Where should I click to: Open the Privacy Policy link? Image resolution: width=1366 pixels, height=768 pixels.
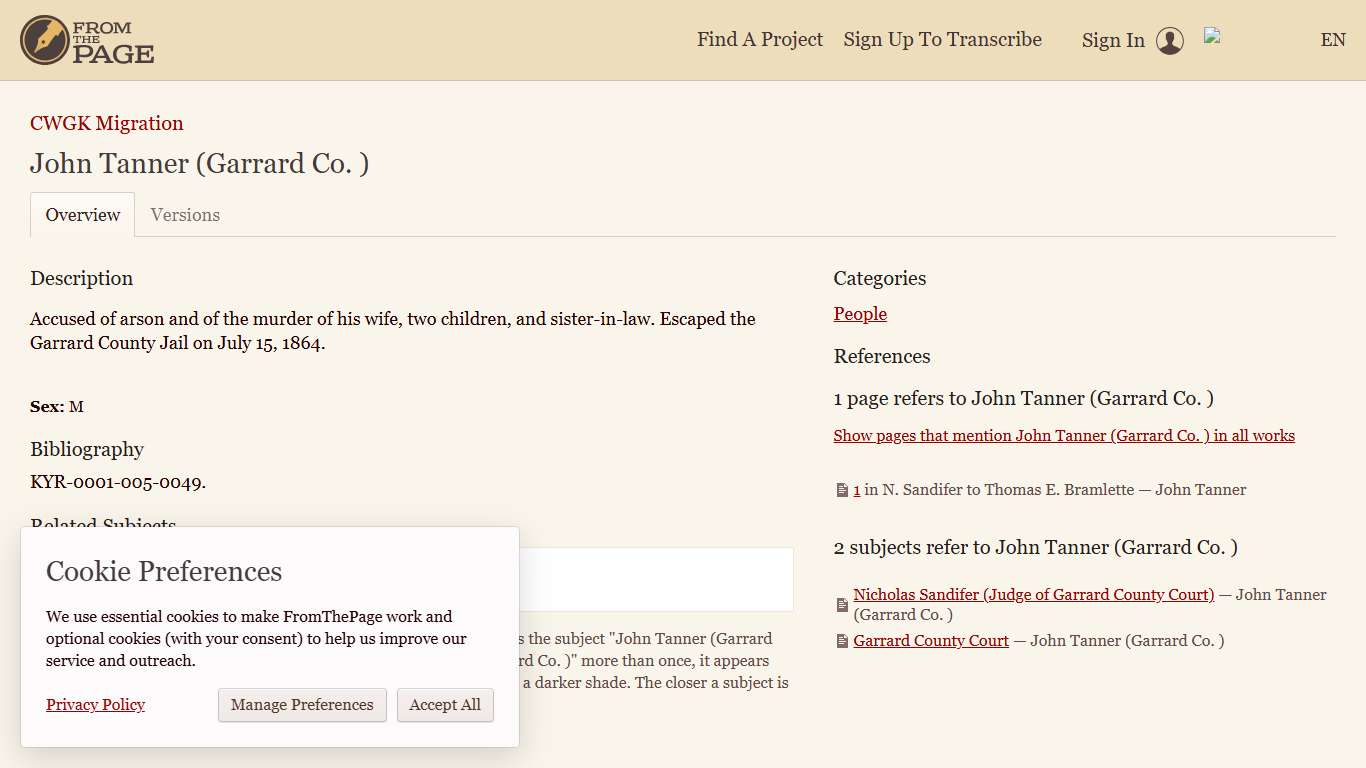[x=95, y=705]
